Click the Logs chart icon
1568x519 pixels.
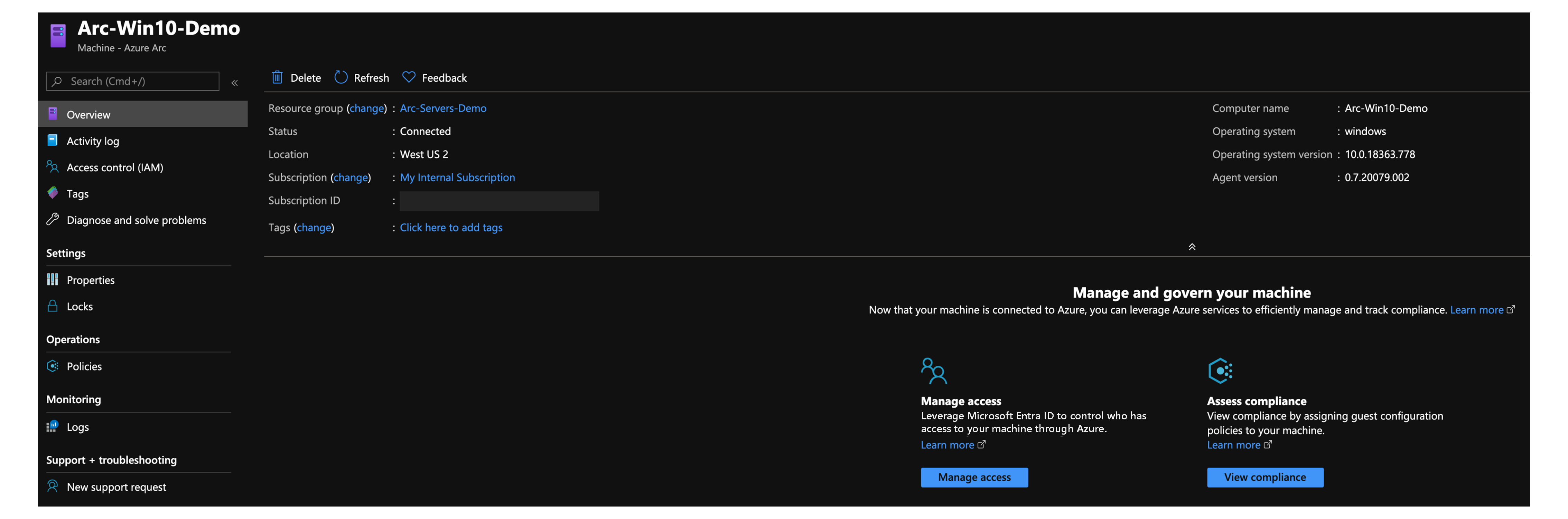click(x=53, y=426)
